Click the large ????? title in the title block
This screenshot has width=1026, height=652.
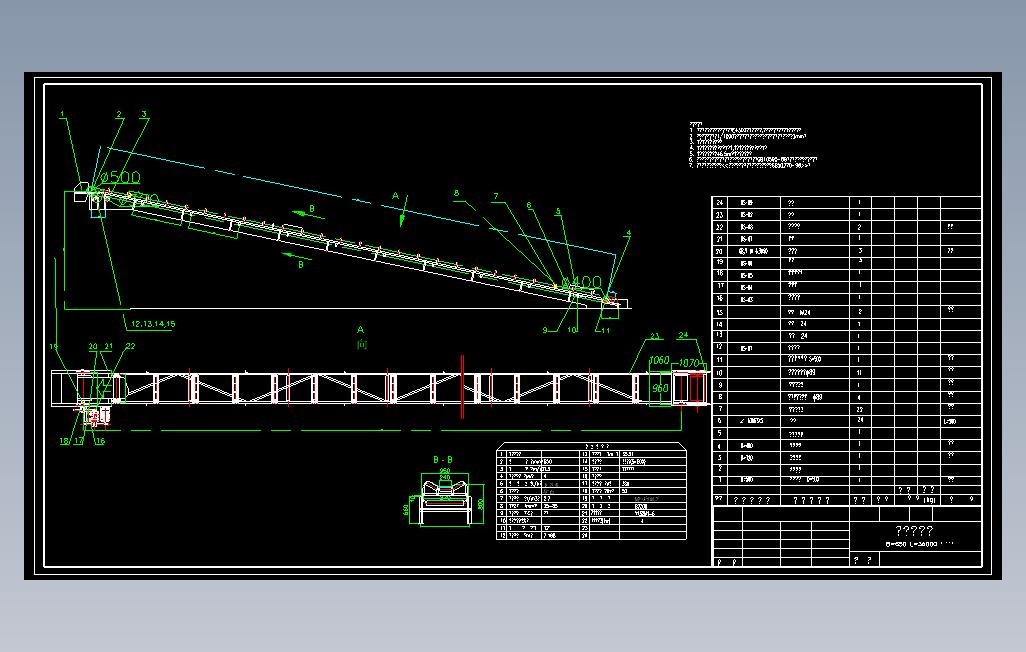click(913, 530)
